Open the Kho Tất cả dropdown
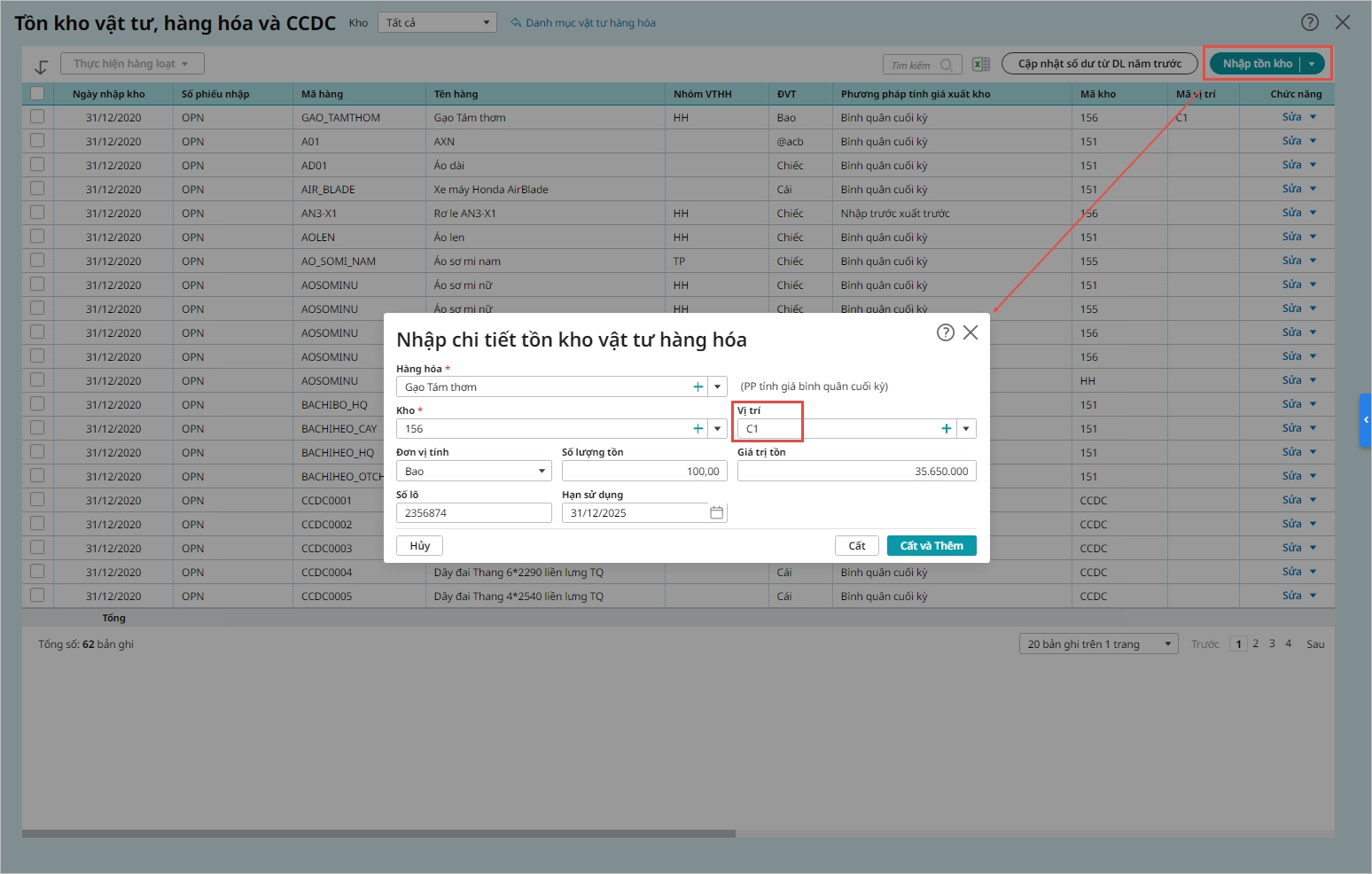 point(437,23)
